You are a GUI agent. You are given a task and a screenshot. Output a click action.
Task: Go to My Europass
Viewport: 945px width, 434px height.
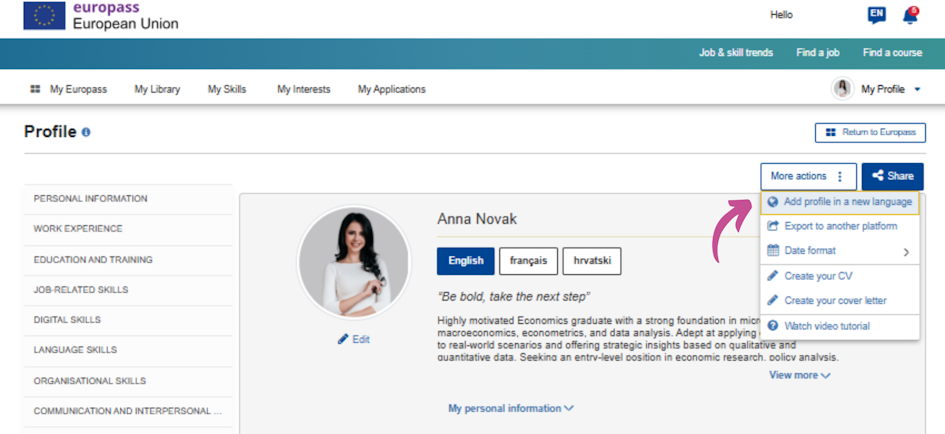point(78,89)
